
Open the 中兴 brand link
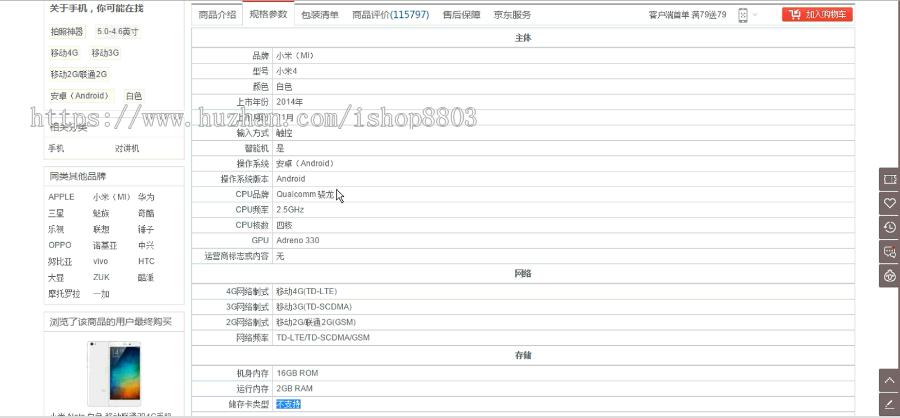pyautogui.click(x=146, y=245)
